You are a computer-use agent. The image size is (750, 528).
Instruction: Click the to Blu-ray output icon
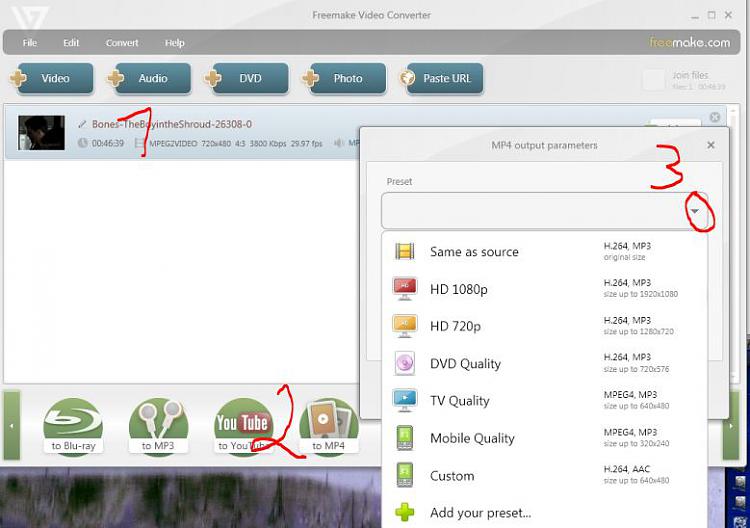tap(73, 427)
